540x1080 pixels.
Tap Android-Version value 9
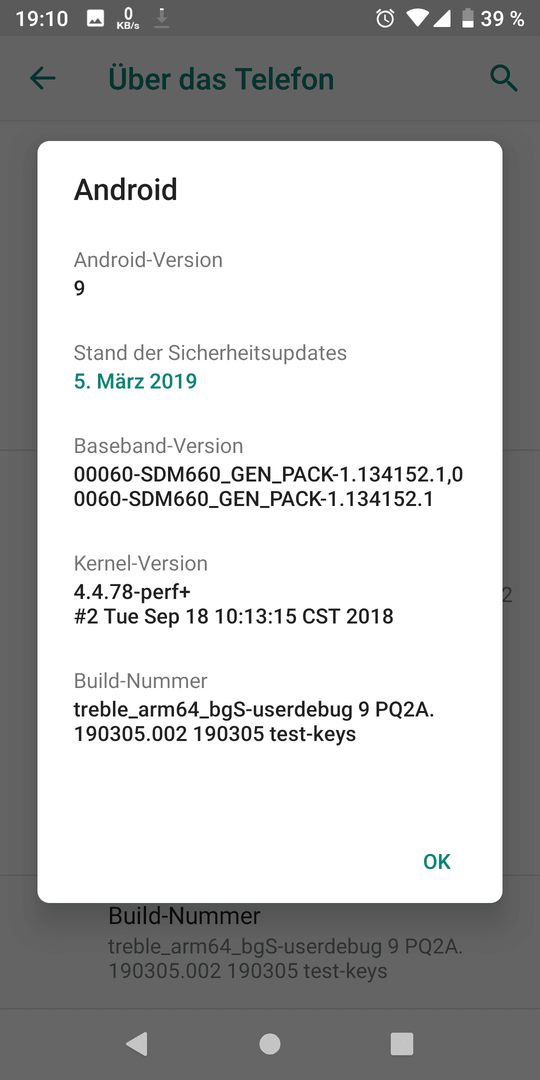point(79,288)
